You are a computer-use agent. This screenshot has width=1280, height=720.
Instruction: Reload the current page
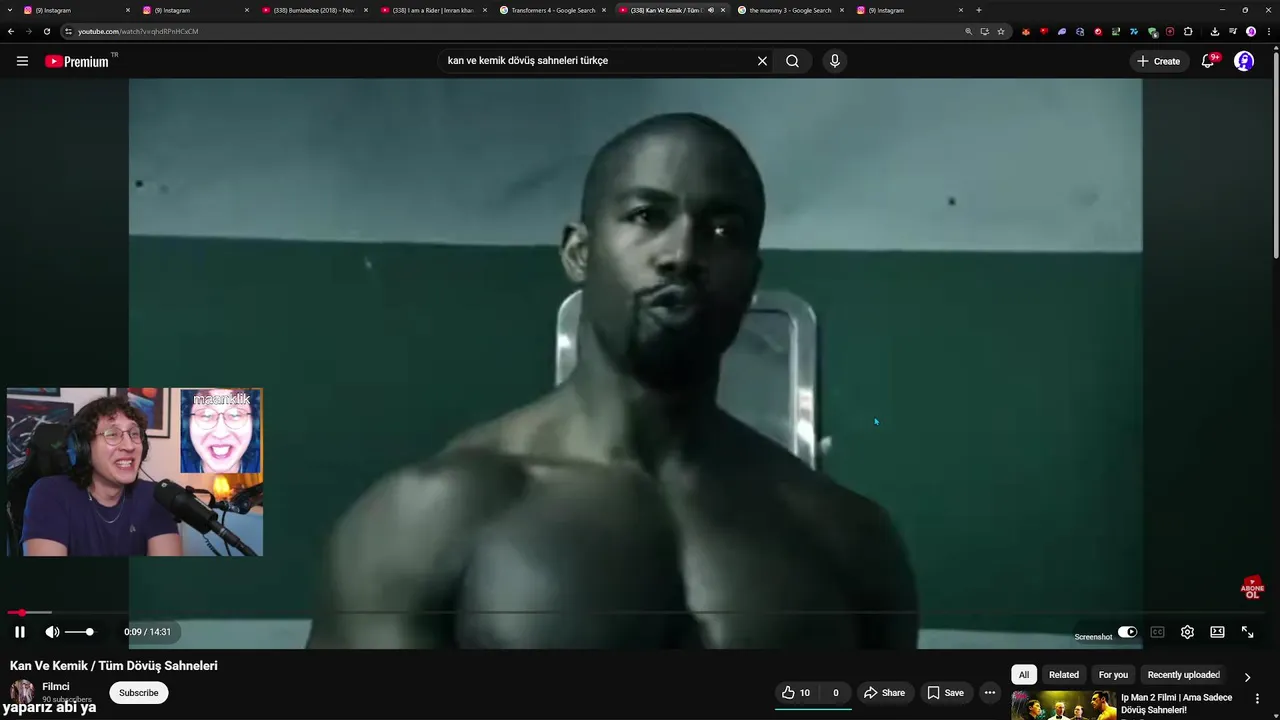tap(46, 31)
